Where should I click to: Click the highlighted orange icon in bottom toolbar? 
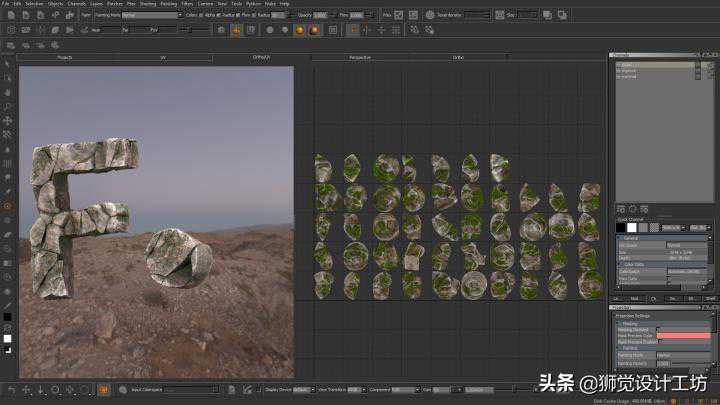click(x=103, y=389)
